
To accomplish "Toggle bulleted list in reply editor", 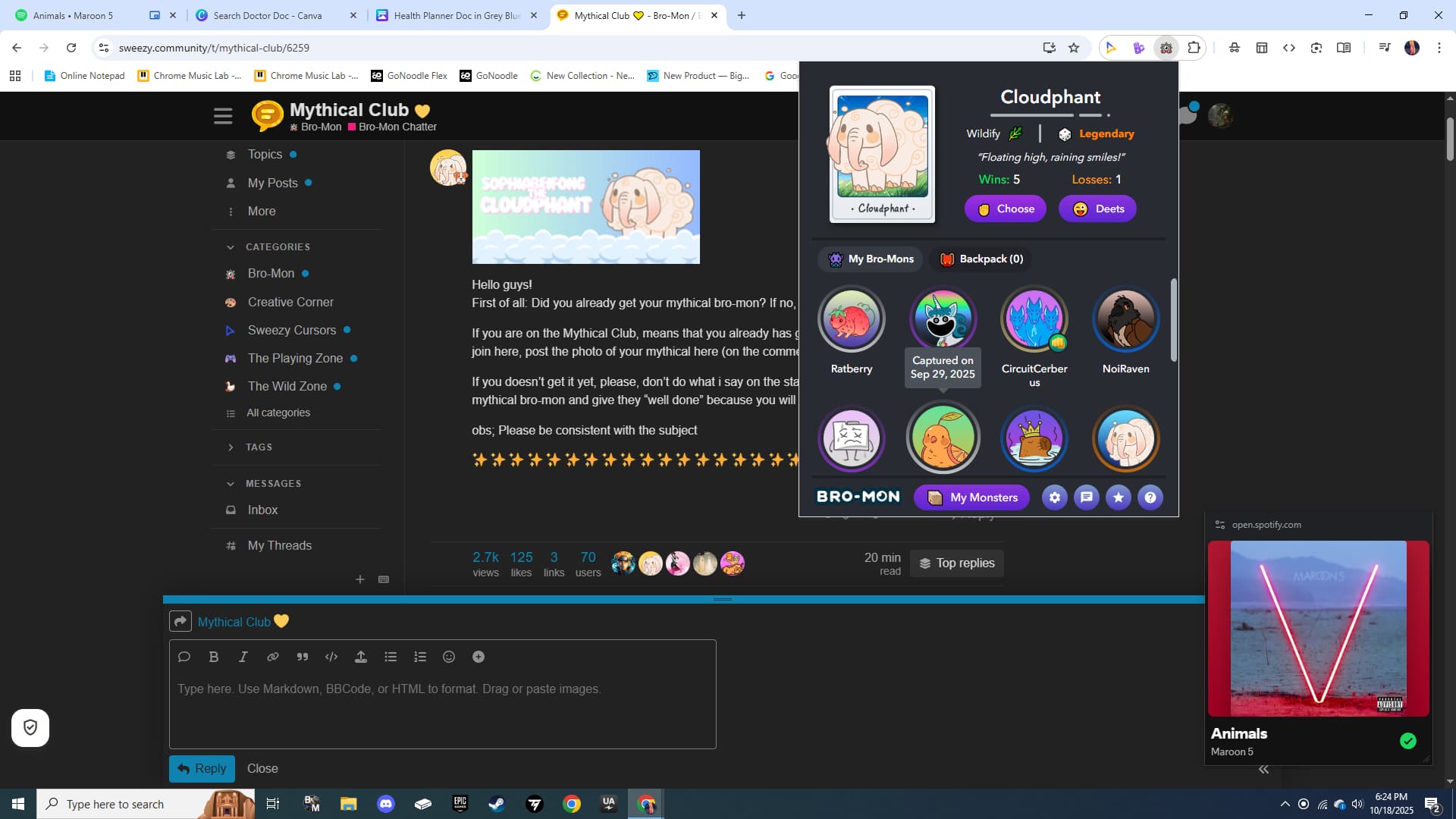I will coord(391,657).
